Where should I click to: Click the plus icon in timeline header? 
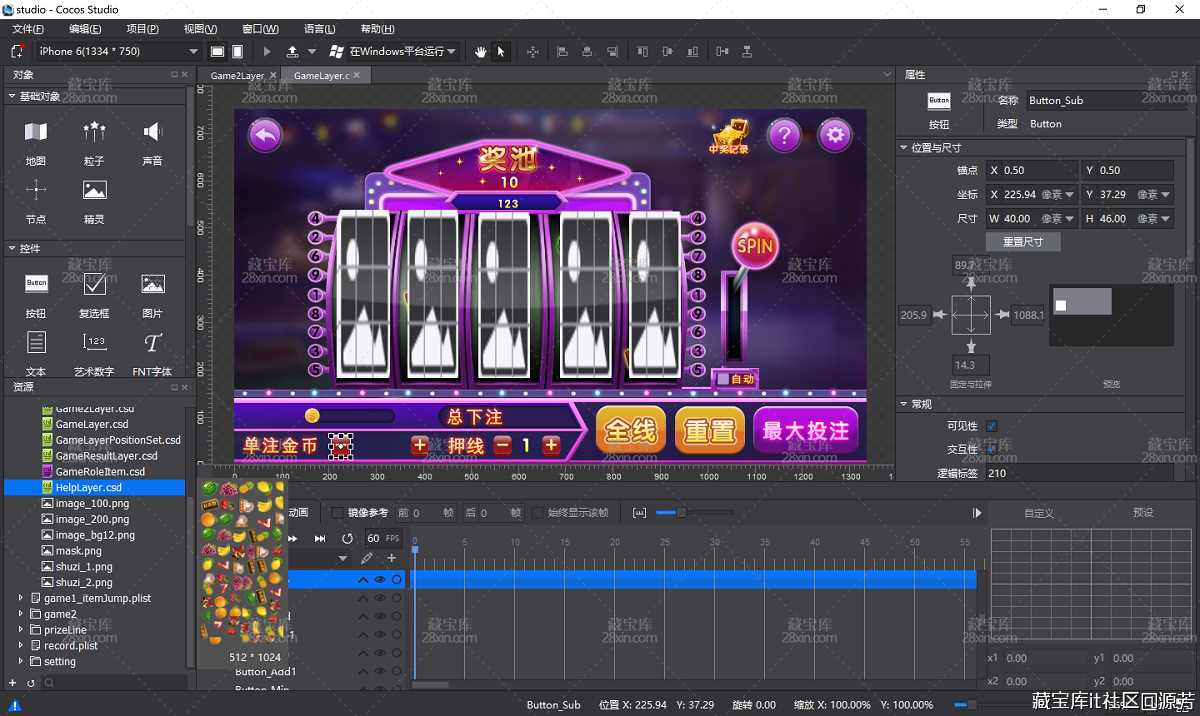coord(391,558)
